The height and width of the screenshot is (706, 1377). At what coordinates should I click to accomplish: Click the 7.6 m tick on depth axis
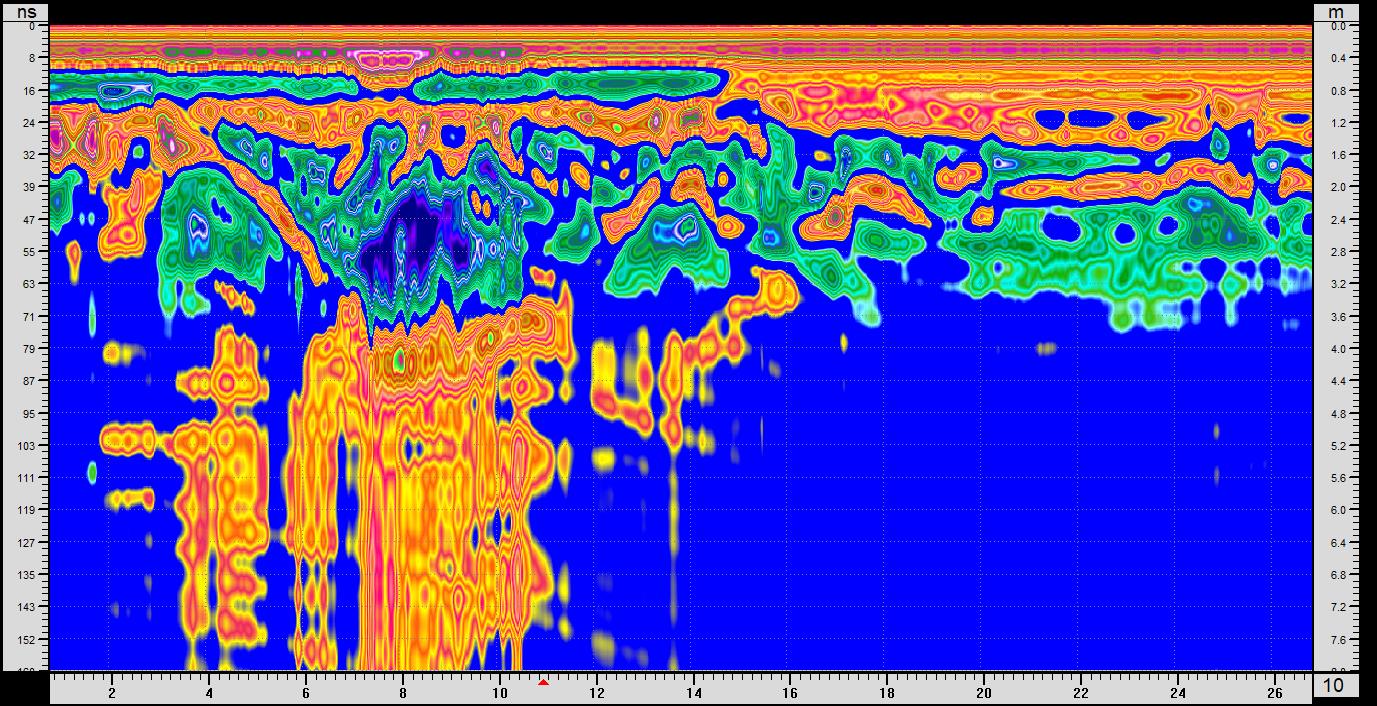point(1337,639)
